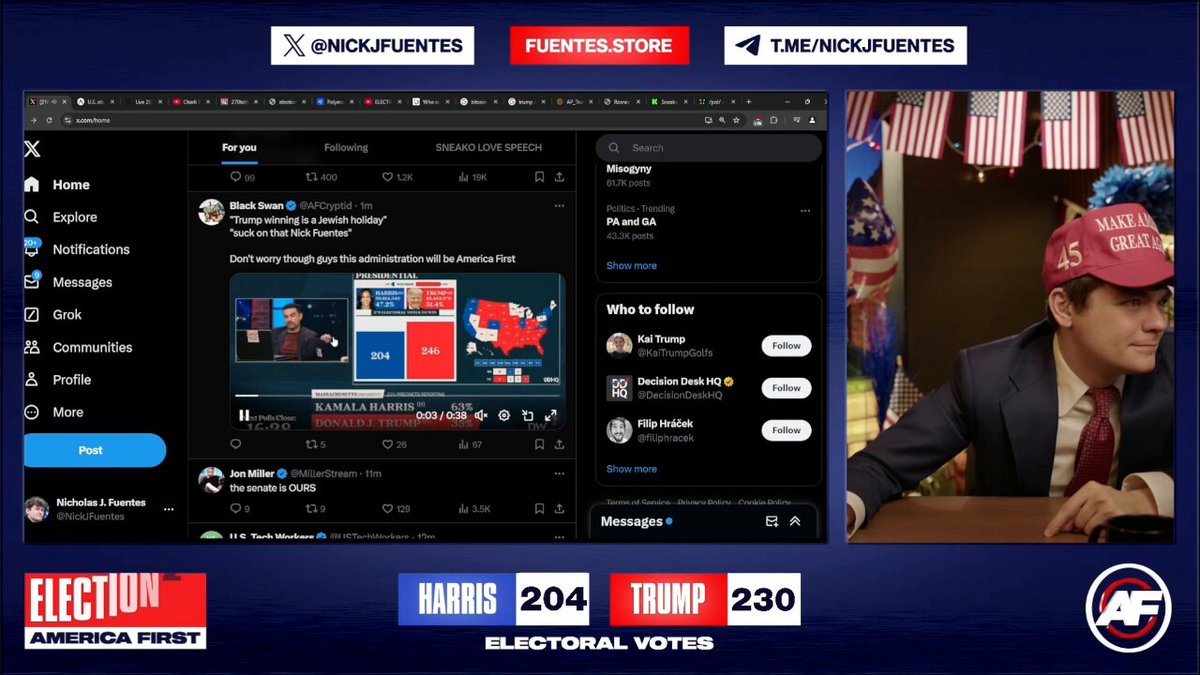Click the blue Post button
Viewport: 1200px width, 675px height.
(91, 450)
